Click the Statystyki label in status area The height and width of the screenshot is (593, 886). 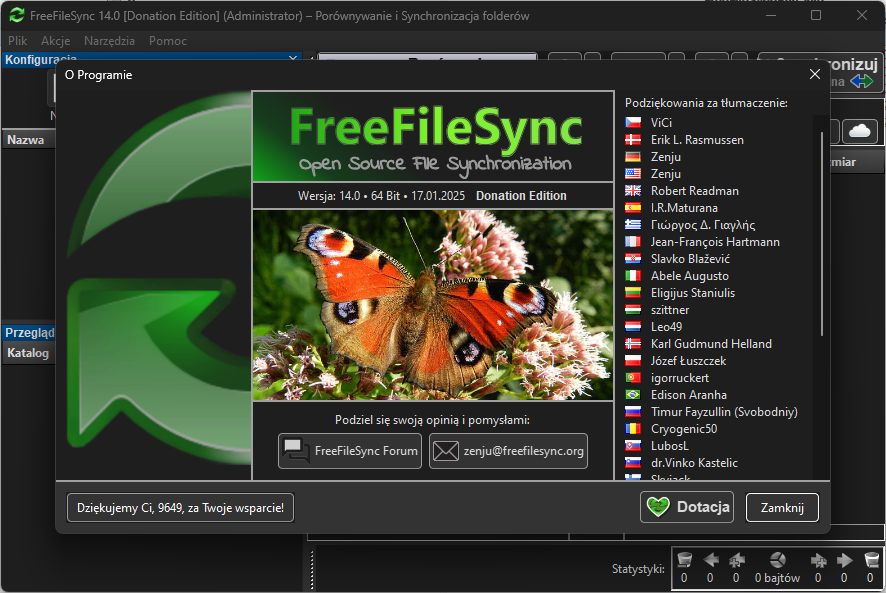(x=638, y=568)
